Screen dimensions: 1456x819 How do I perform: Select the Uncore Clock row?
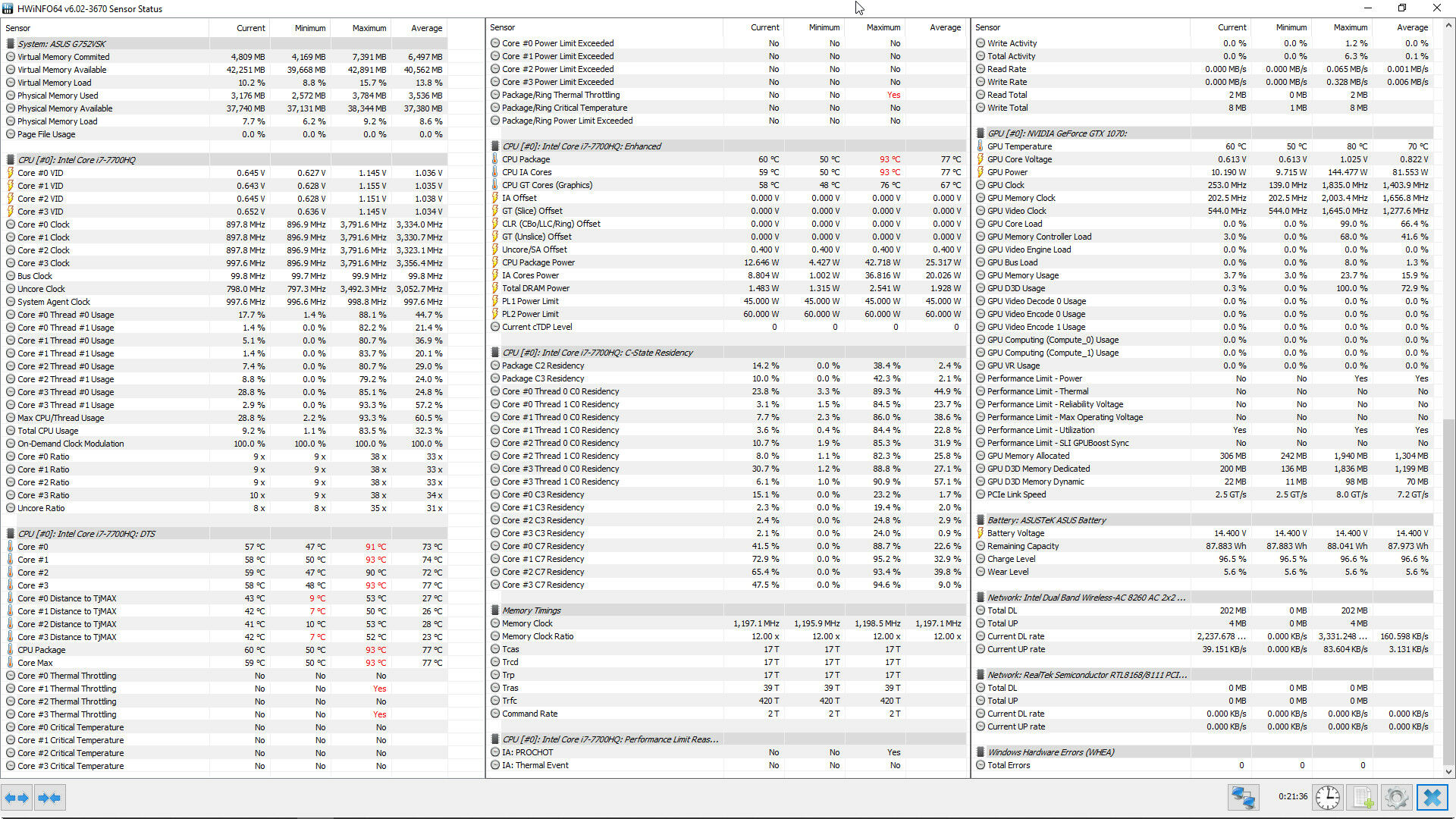click(x=225, y=289)
